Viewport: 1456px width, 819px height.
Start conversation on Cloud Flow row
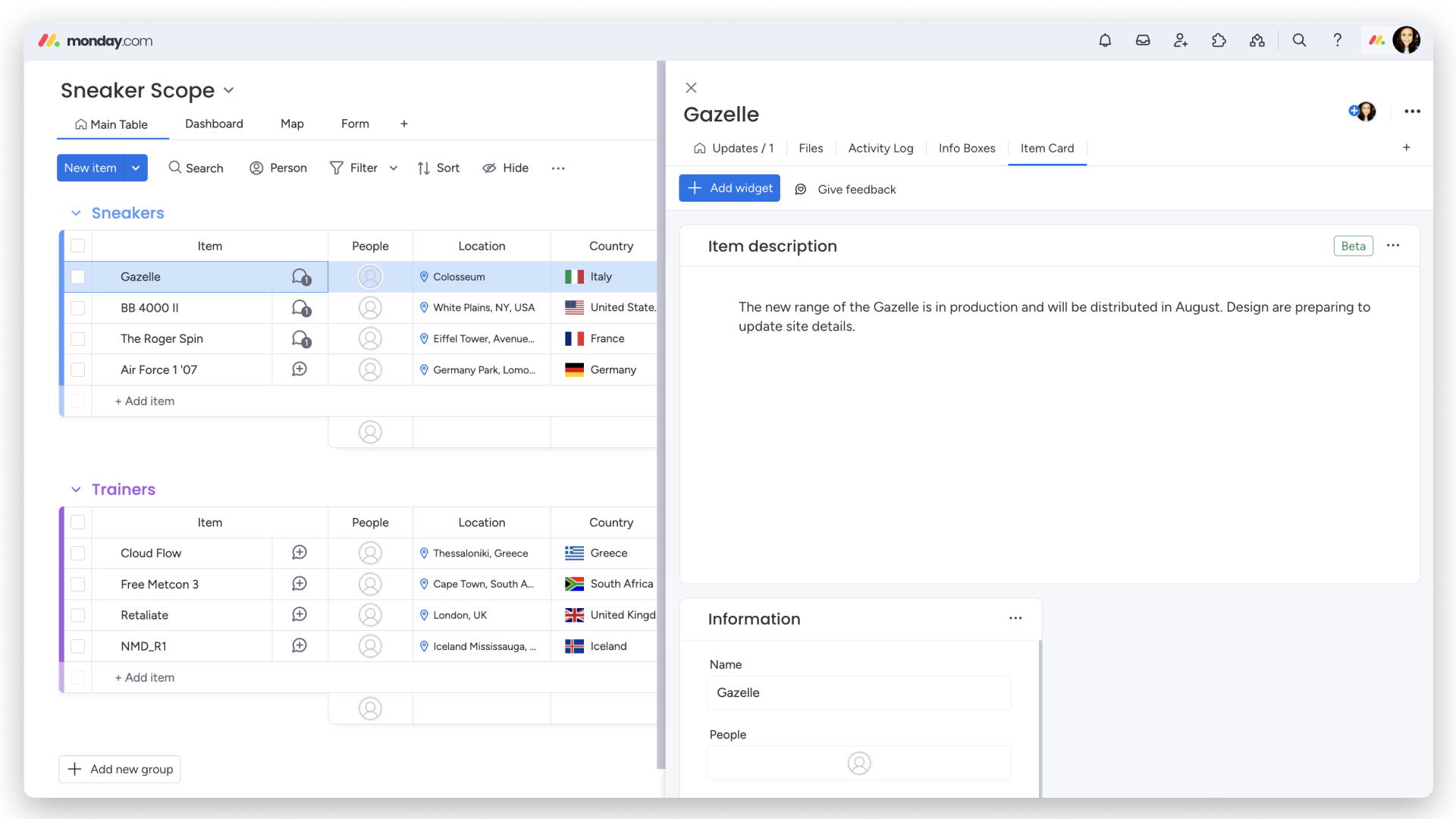pos(300,553)
